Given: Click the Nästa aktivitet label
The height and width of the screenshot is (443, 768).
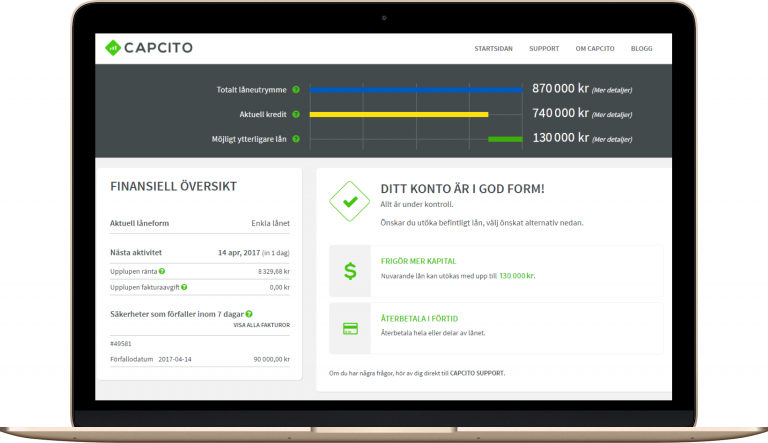Looking at the screenshot, I should [x=136, y=252].
